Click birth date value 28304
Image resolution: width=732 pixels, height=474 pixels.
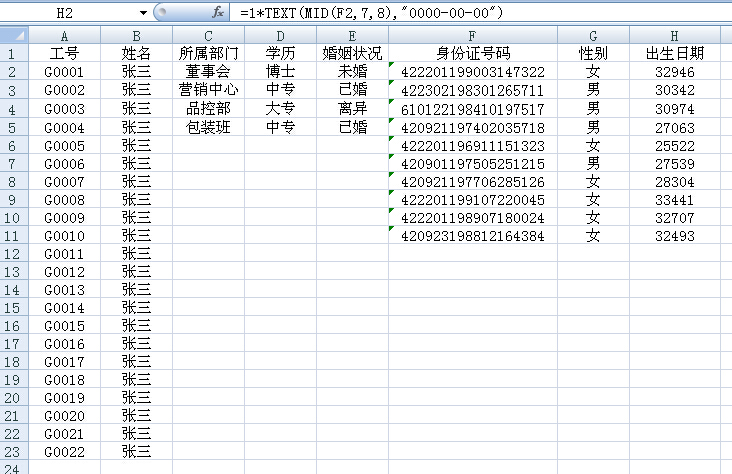(675, 182)
